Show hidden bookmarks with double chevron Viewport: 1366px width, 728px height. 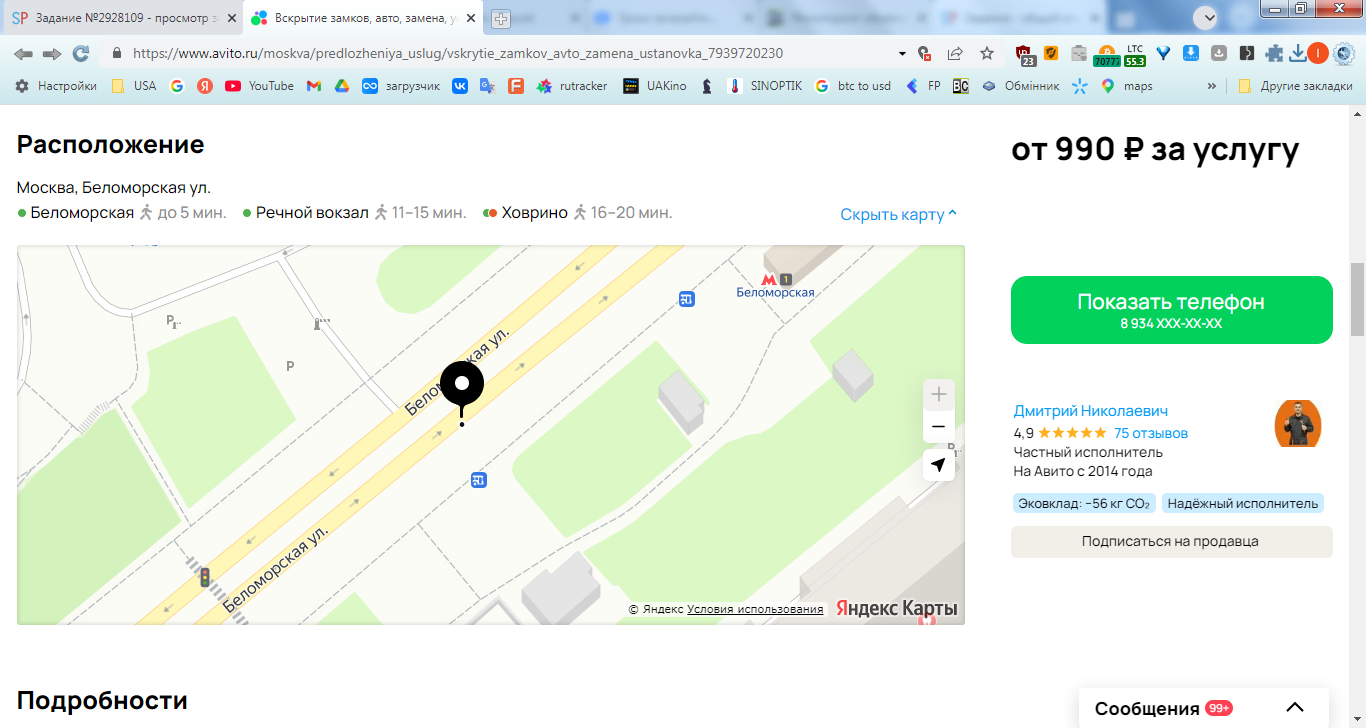click(1212, 86)
